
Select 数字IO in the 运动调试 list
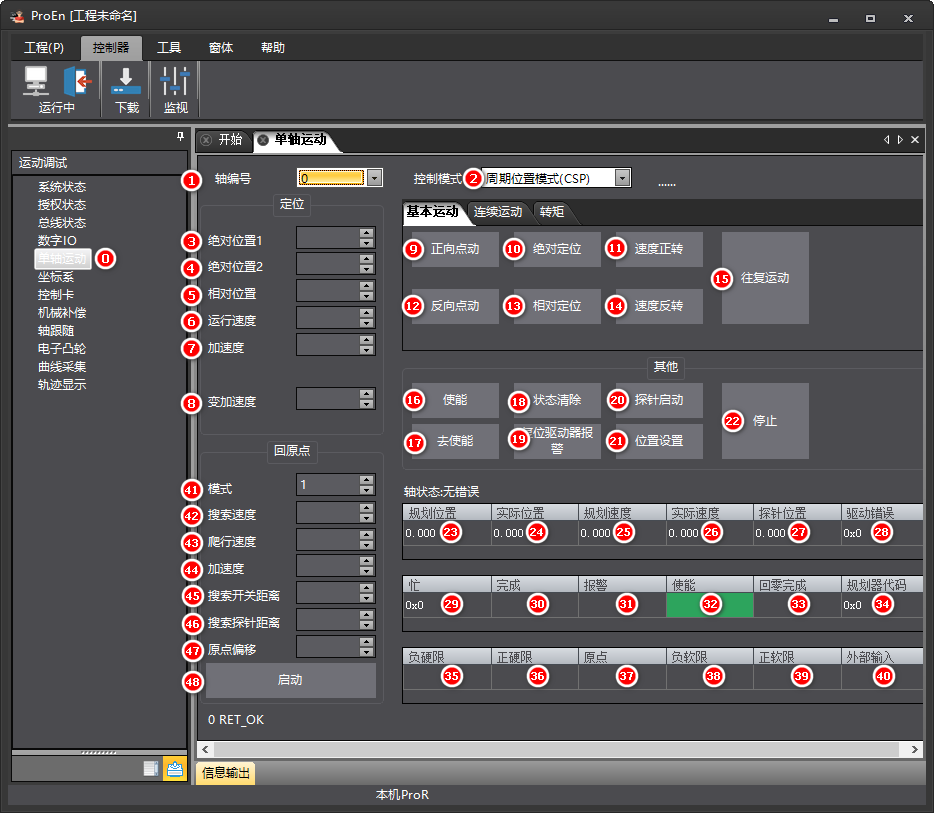(57, 241)
